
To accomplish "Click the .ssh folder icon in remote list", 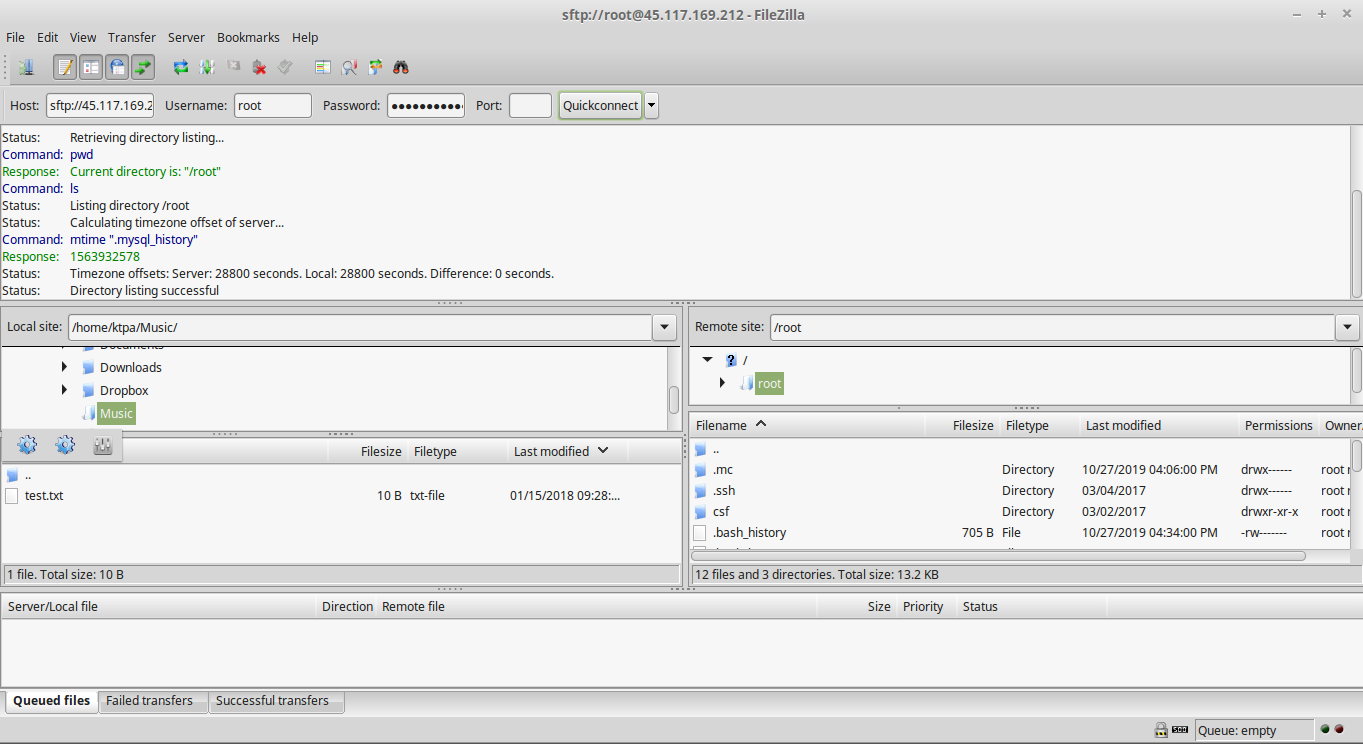I will pos(700,490).
